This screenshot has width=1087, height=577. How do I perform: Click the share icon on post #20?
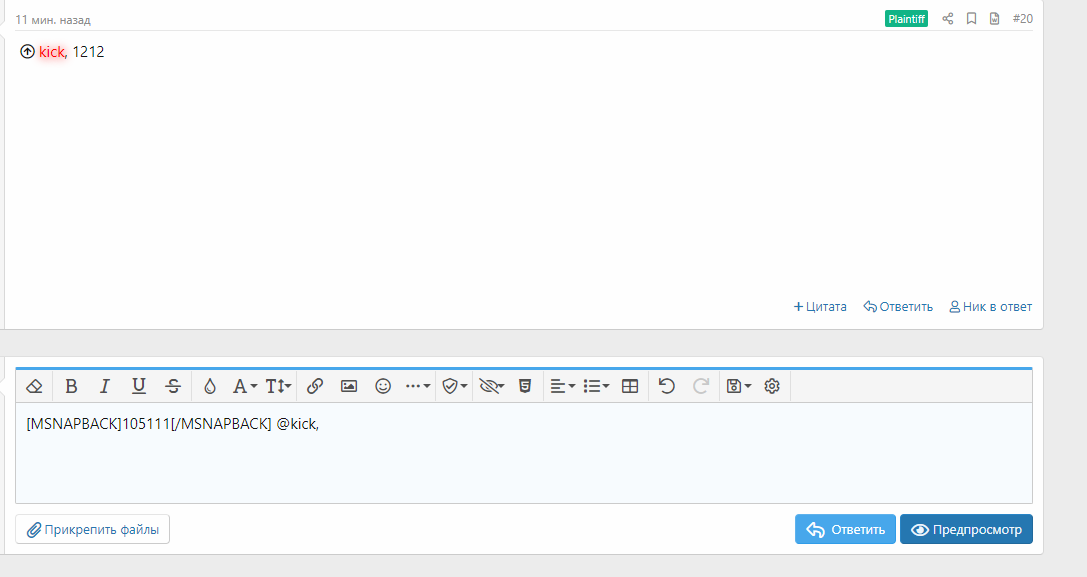[948, 19]
